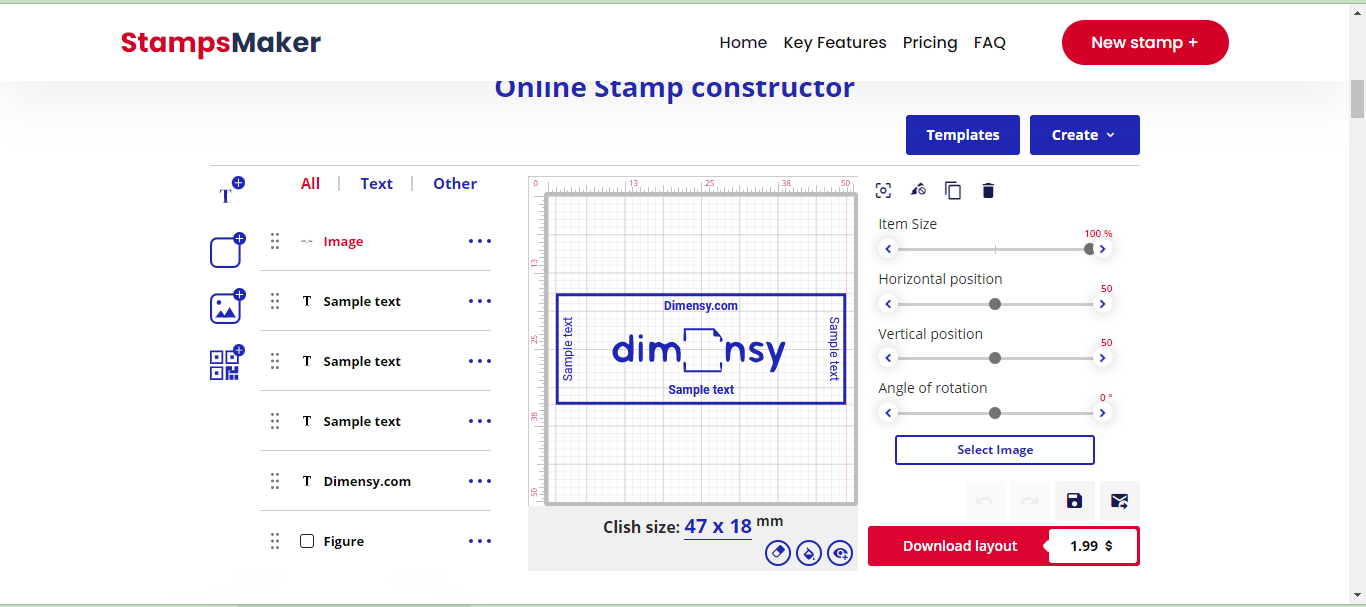Select the Image item in list
1366x607 pixels.
point(343,242)
